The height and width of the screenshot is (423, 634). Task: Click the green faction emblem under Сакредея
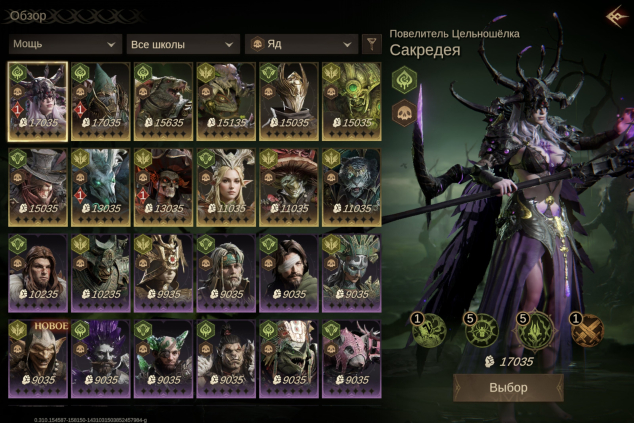[404, 80]
